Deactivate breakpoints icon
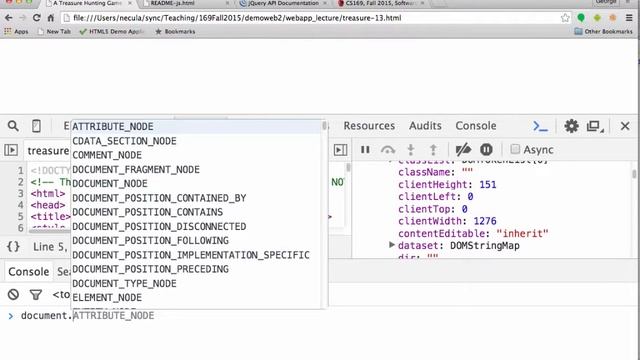The width and height of the screenshot is (640, 360). (x=463, y=150)
